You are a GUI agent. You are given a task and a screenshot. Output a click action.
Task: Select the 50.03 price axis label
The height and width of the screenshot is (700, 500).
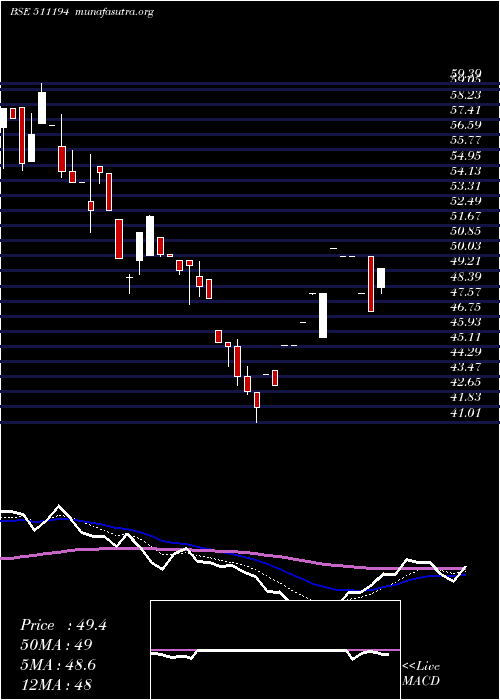click(465, 246)
